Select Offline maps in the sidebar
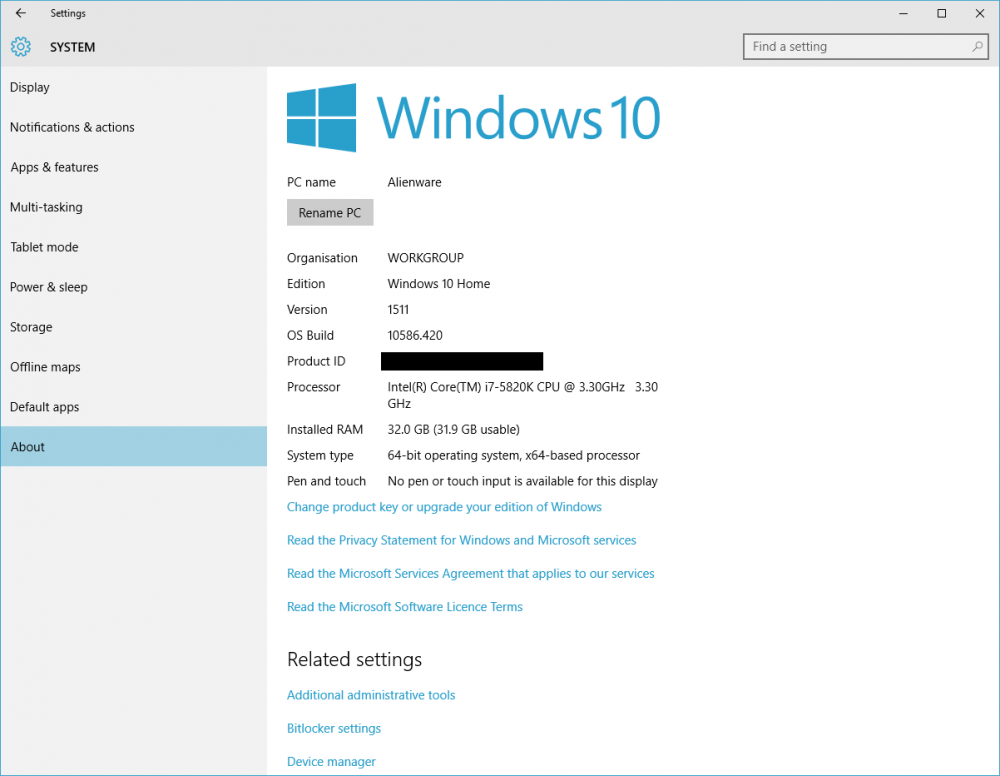The image size is (1000, 776). tap(133, 367)
